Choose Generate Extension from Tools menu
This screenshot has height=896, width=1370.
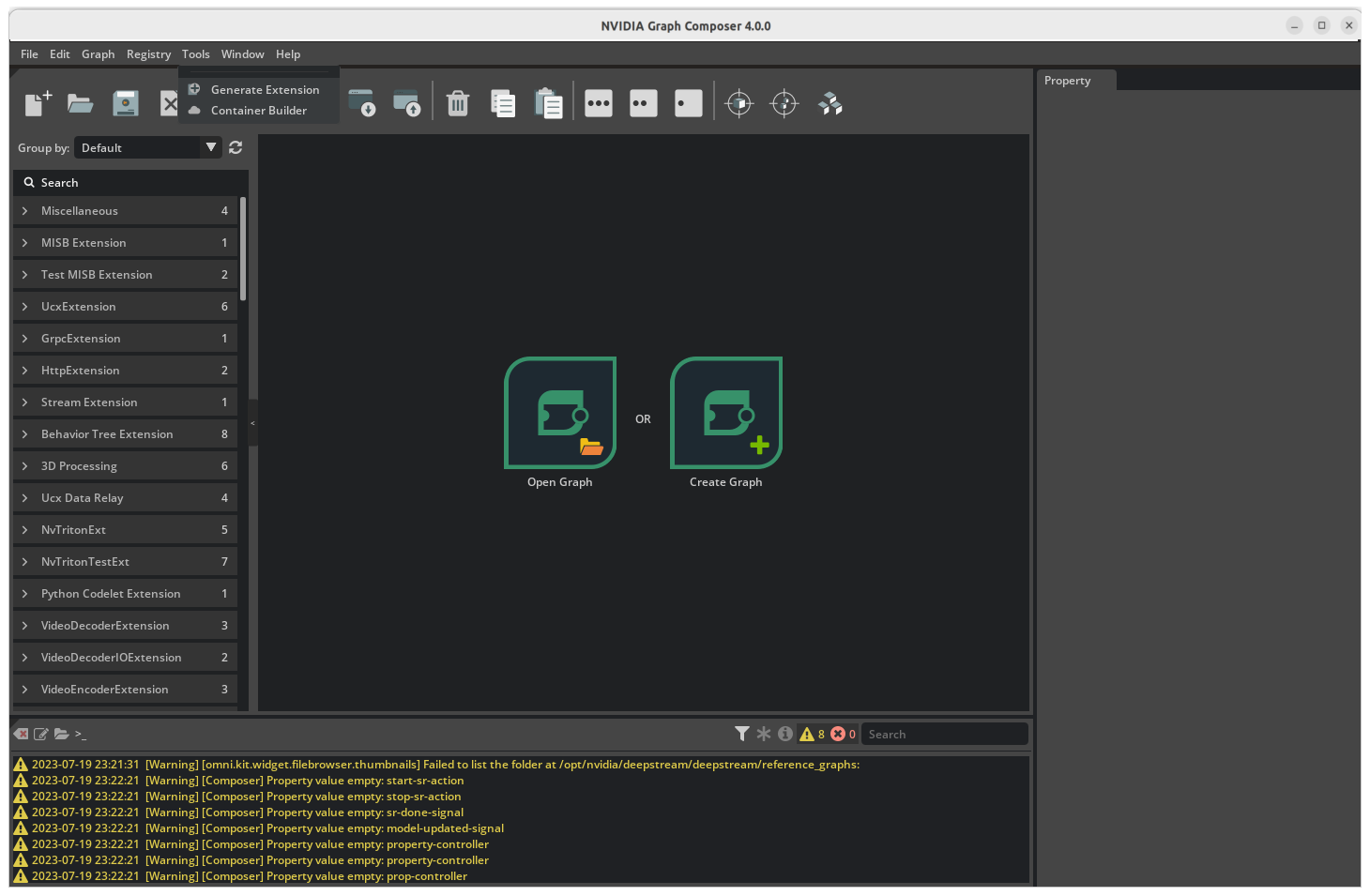coord(258,90)
